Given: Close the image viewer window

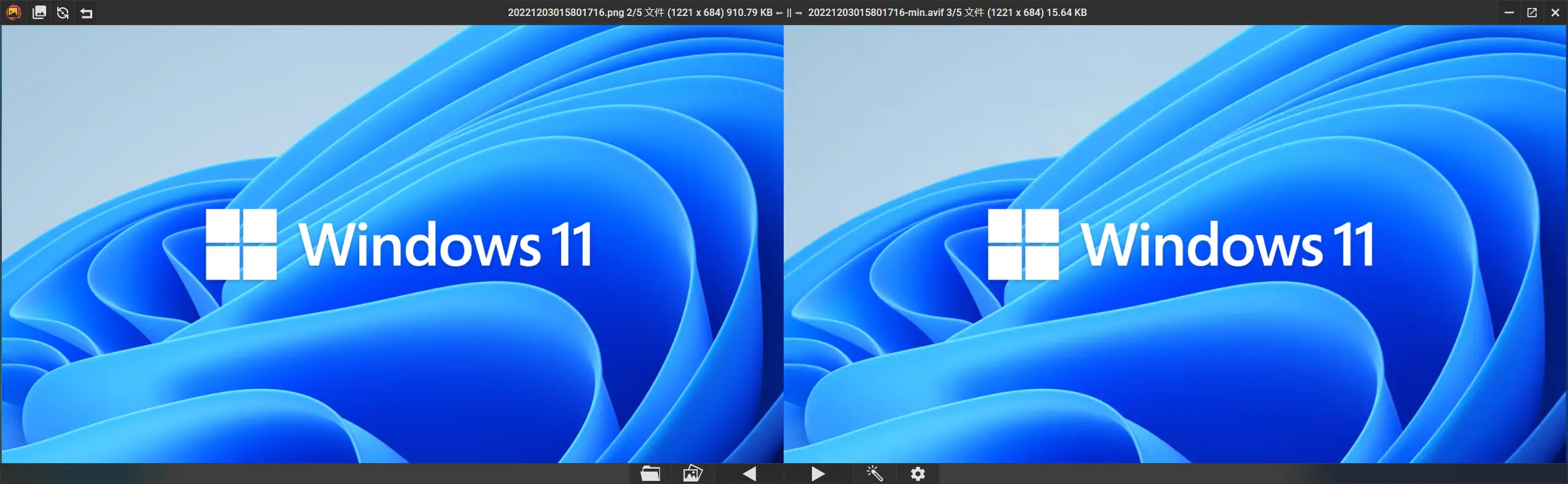Looking at the screenshot, I should [x=1555, y=12].
